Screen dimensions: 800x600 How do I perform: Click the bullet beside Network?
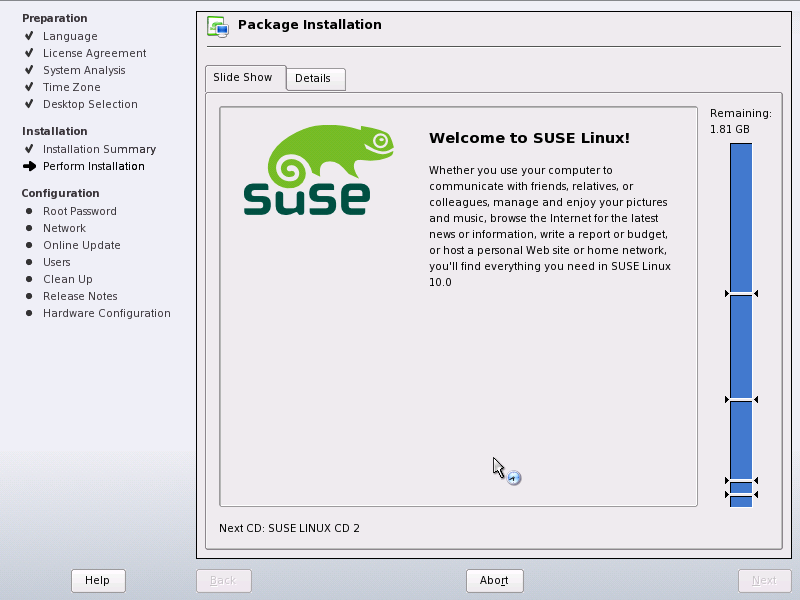(29, 228)
